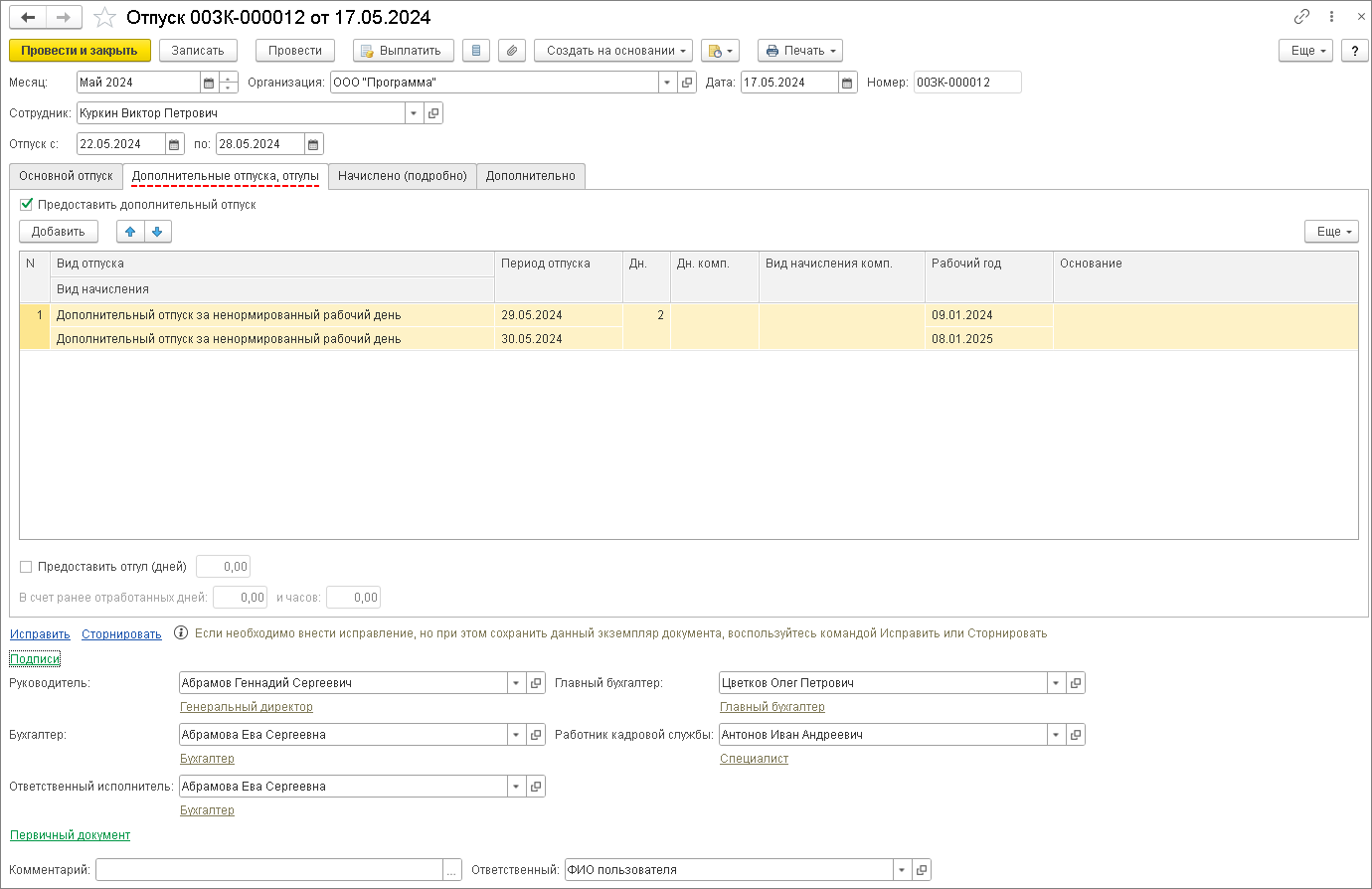Expand the Ответственный исполнитель dropdown
Viewport: 1372px width, 889px height.
(516, 787)
